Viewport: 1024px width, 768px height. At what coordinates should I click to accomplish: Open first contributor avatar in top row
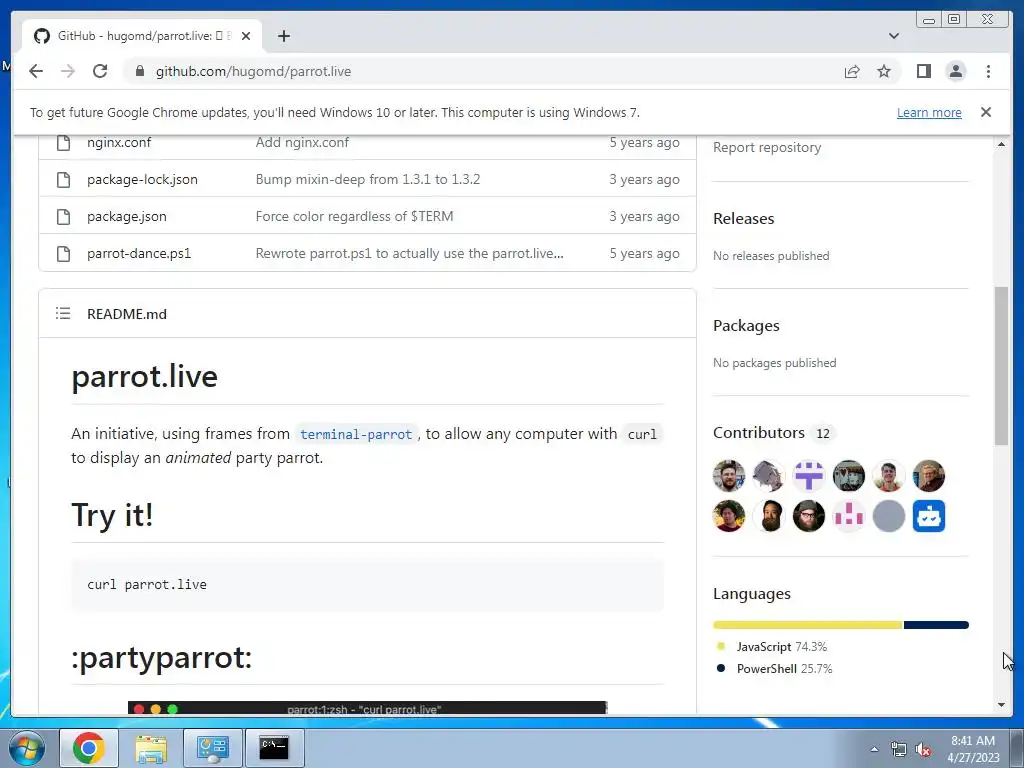[729, 476]
